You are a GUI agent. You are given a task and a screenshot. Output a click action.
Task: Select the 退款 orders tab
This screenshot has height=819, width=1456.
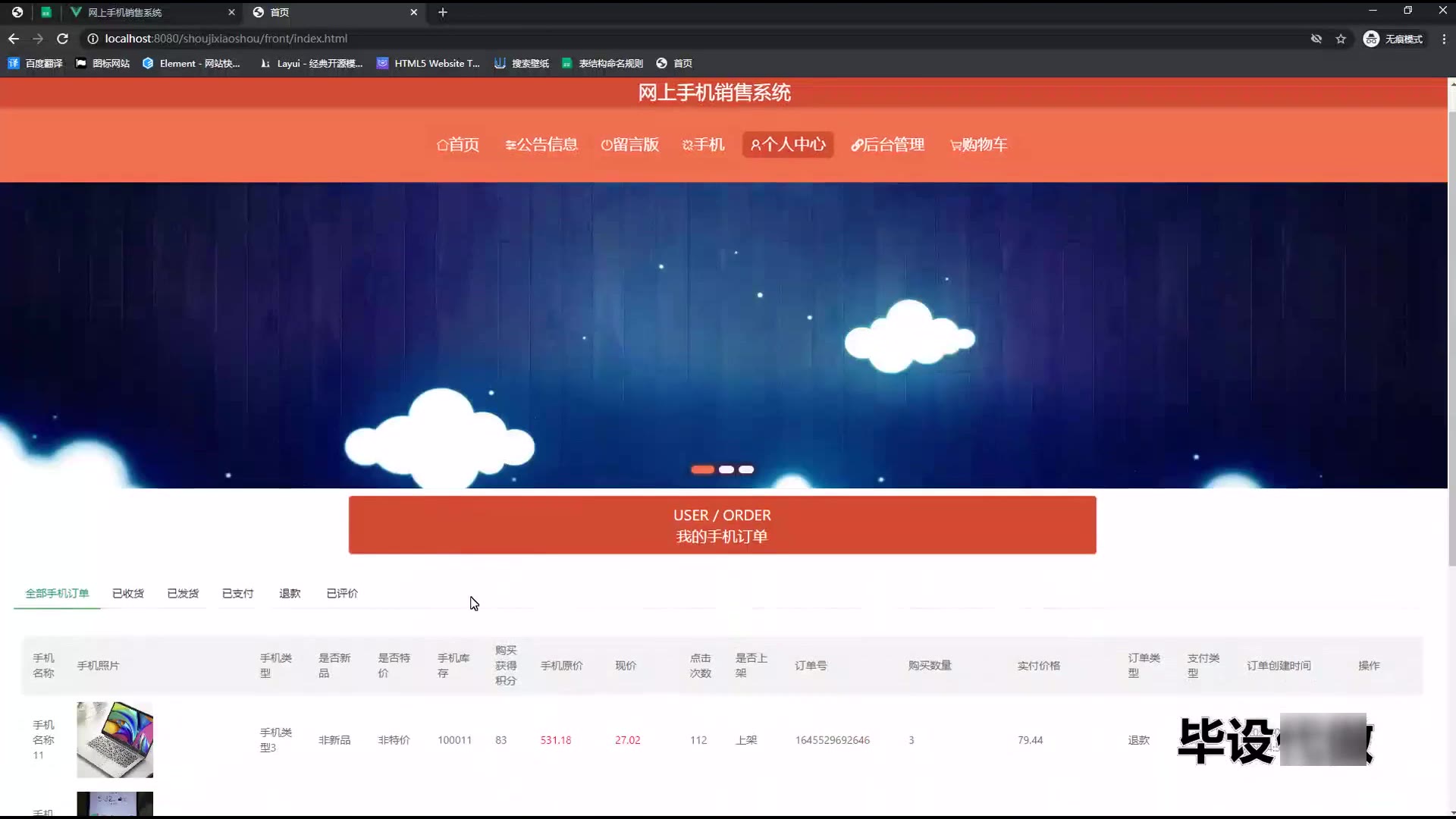(x=290, y=594)
